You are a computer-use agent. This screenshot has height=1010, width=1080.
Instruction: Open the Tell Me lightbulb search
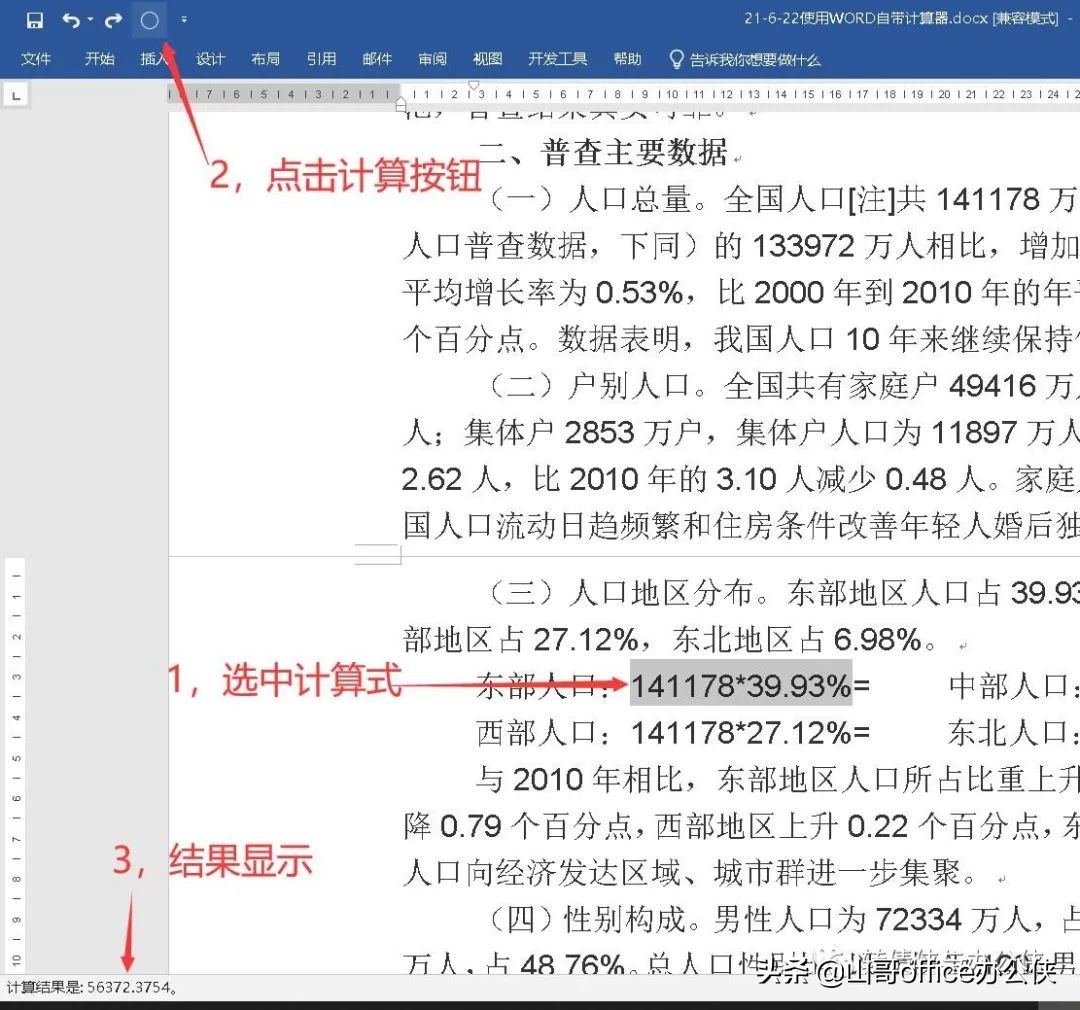pyautogui.click(x=676, y=59)
